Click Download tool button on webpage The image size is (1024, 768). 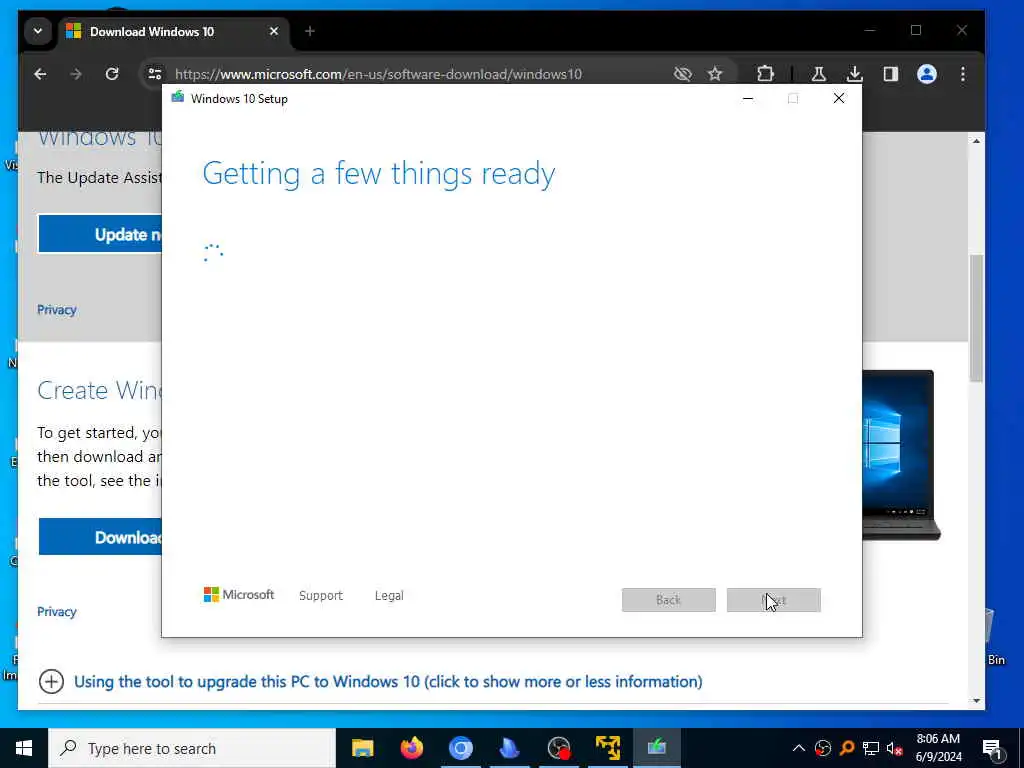pos(100,537)
